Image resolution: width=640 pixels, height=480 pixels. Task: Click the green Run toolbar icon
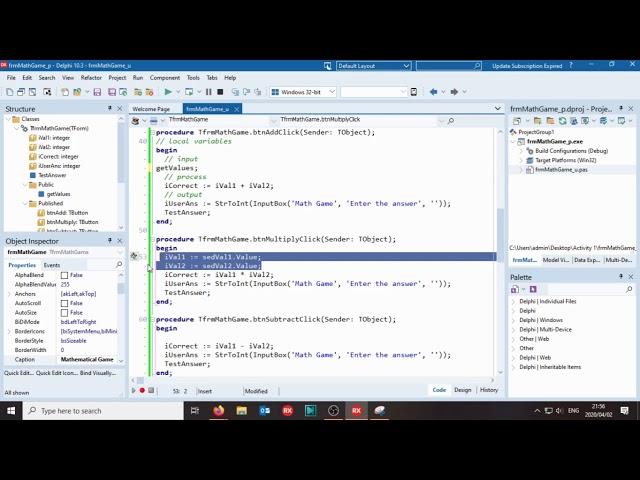[168, 92]
